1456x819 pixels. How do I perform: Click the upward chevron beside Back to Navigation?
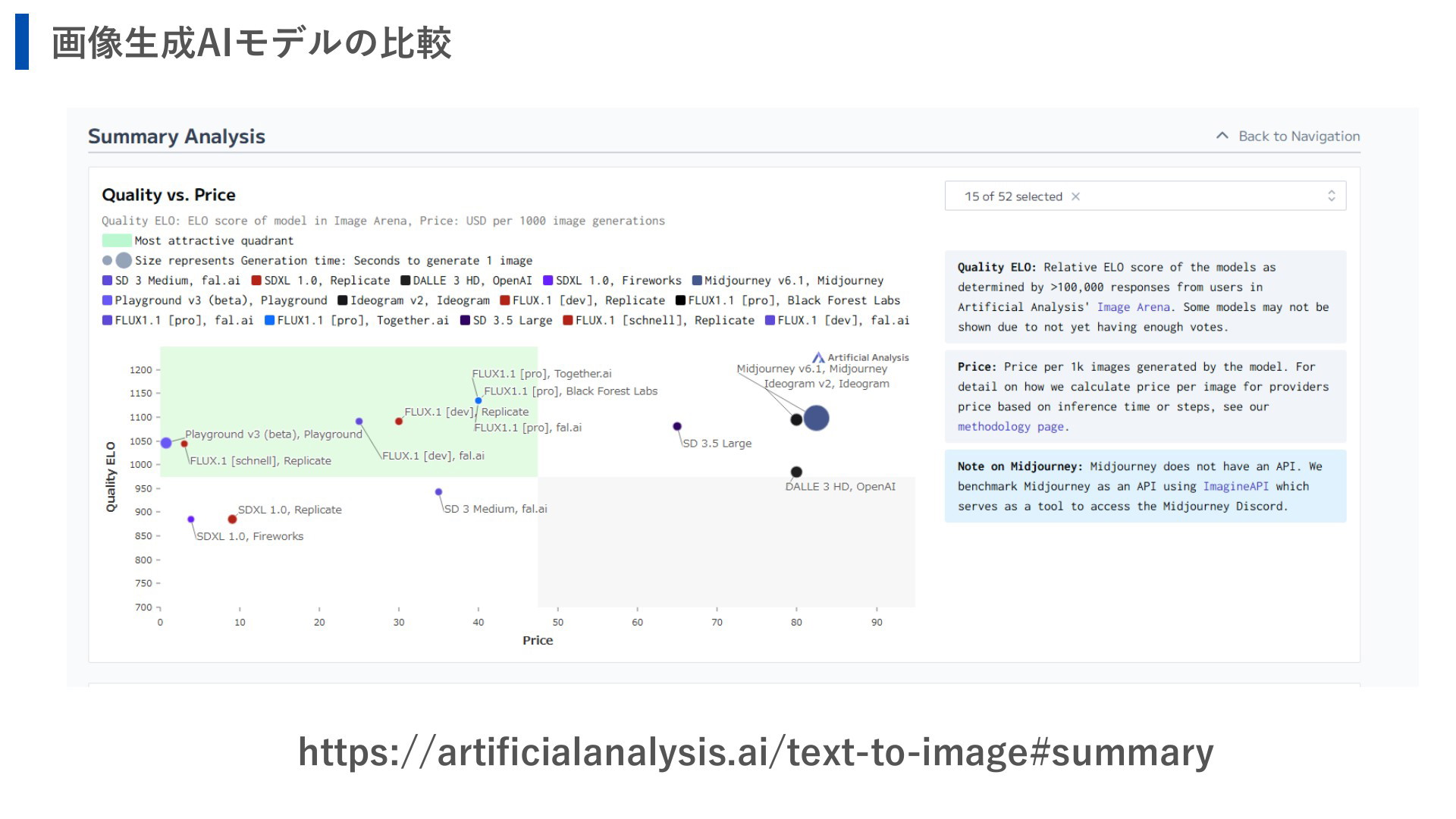point(1222,136)
